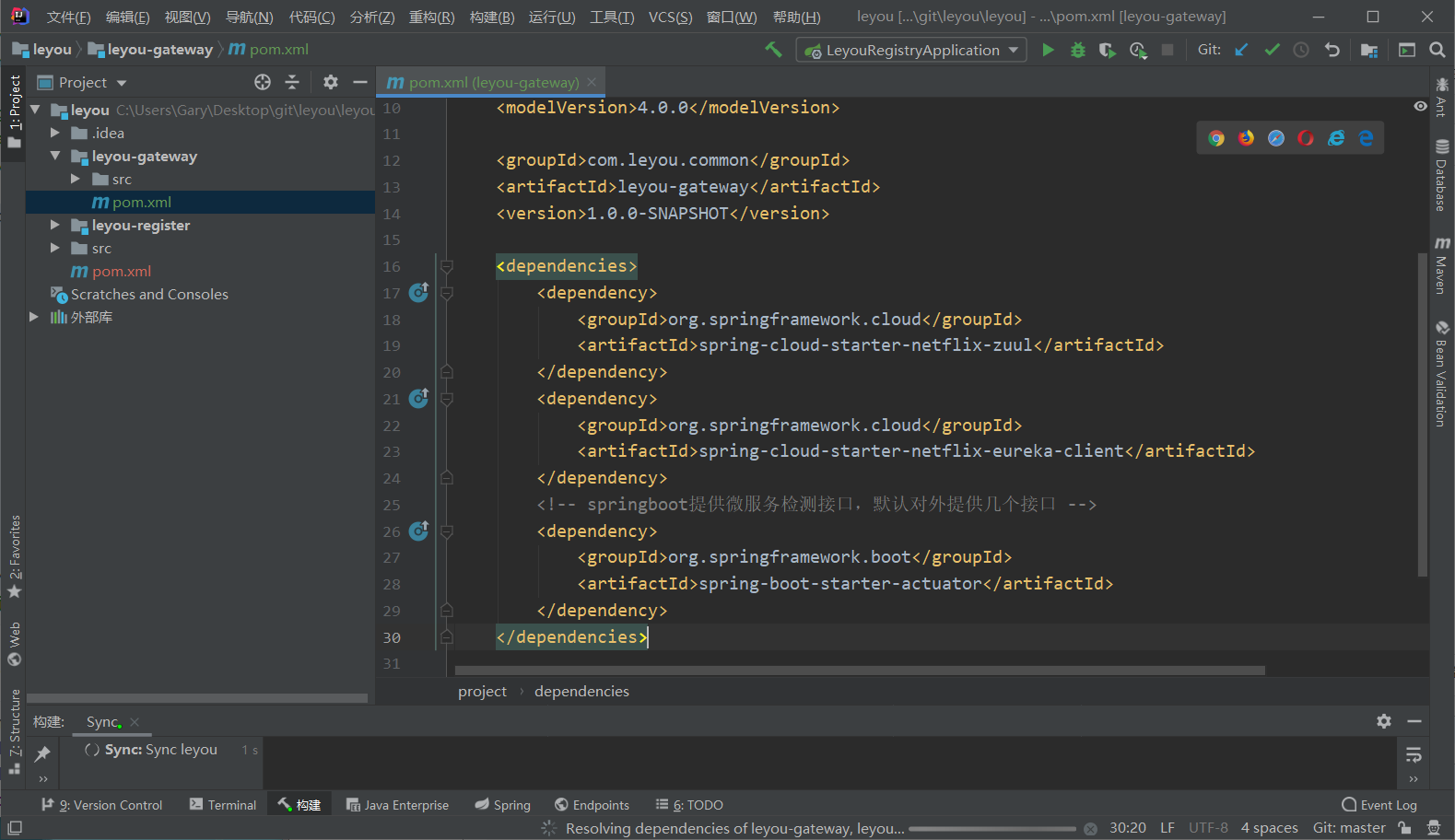Start debugging with the bug icon
1455x840 pixels.
coord(1077,50)
